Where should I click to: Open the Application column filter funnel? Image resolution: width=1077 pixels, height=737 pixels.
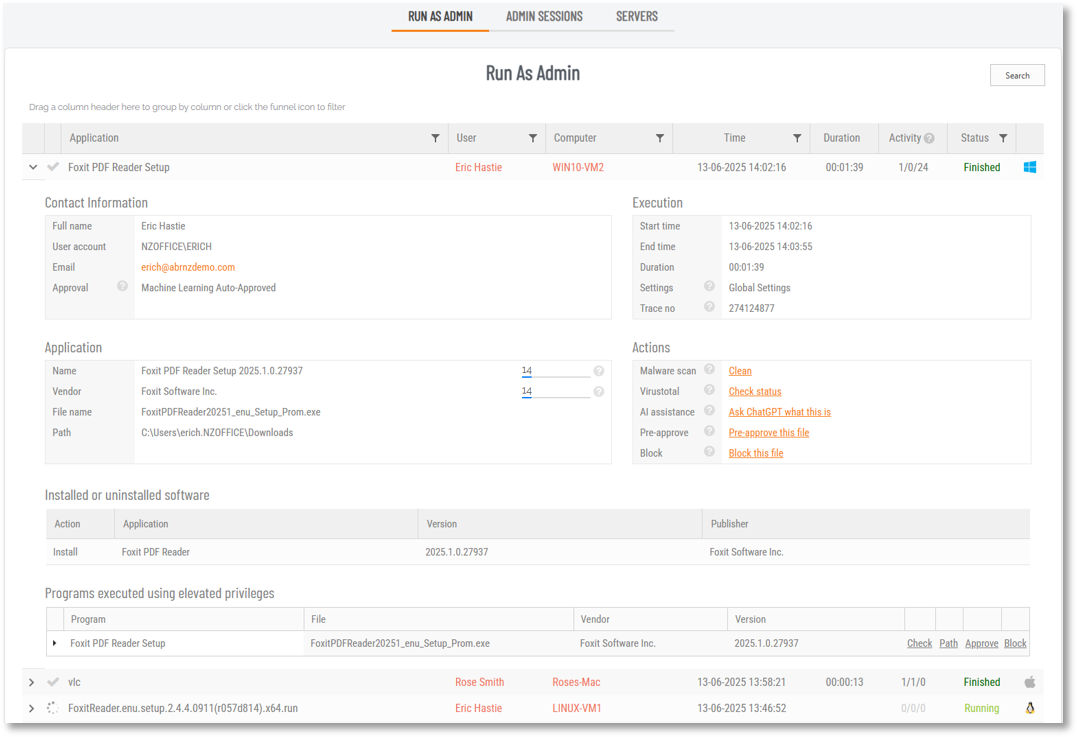point(435,138)
